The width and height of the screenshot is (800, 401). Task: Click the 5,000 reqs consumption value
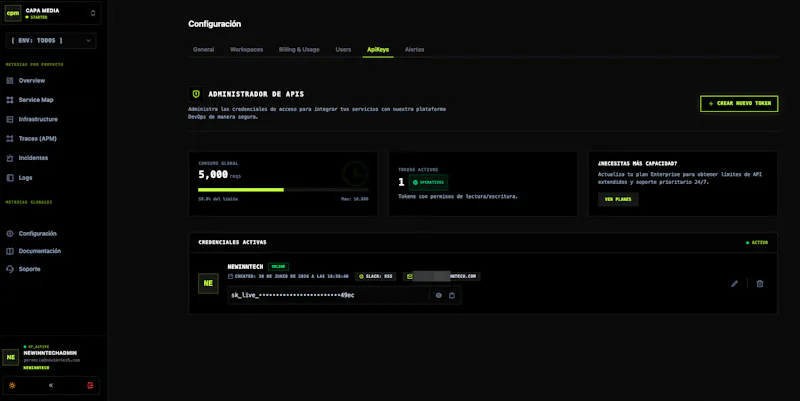(219, 174)
